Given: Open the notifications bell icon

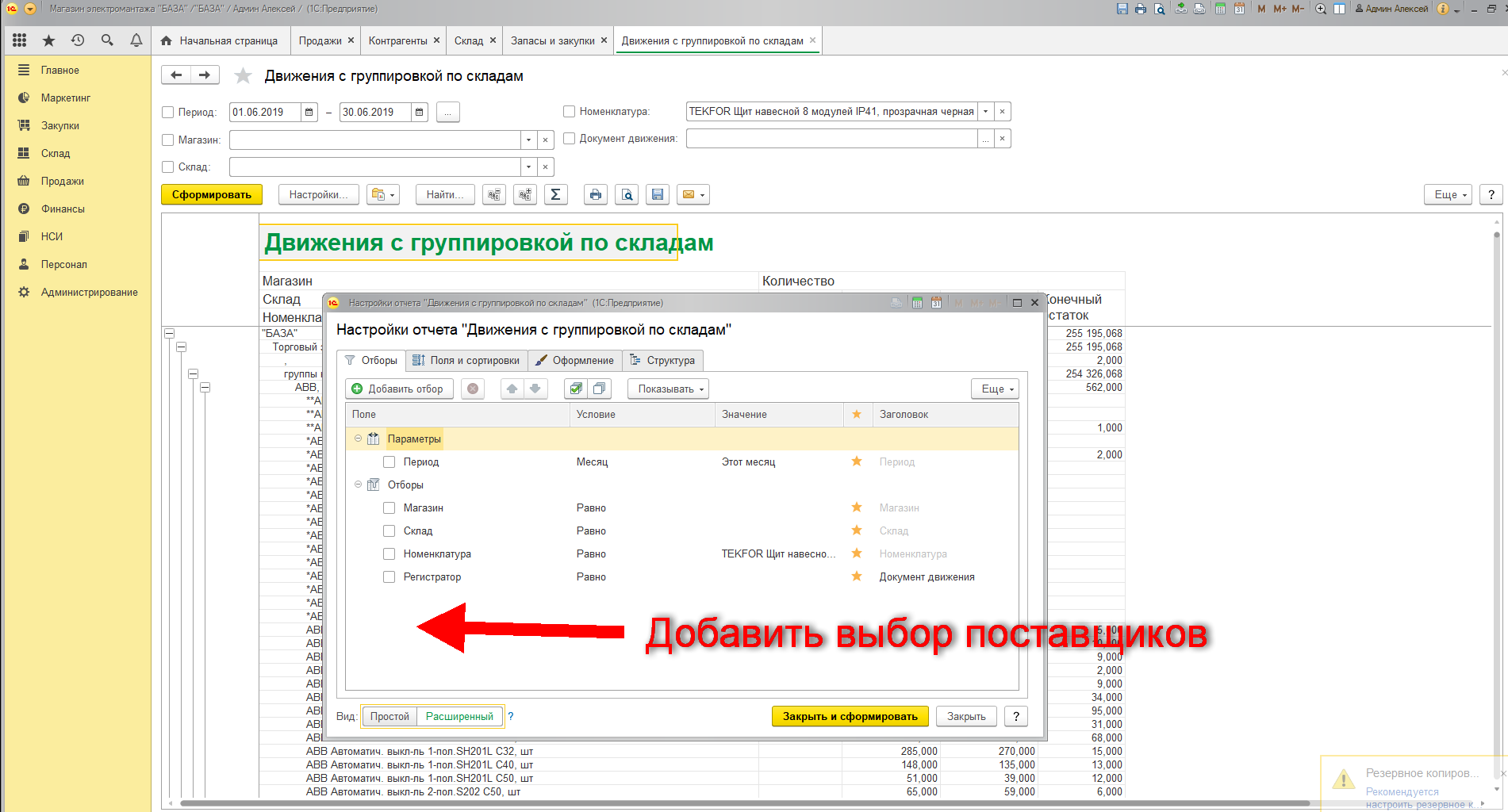Looking at the screenshot, I should tap(136, 40).
